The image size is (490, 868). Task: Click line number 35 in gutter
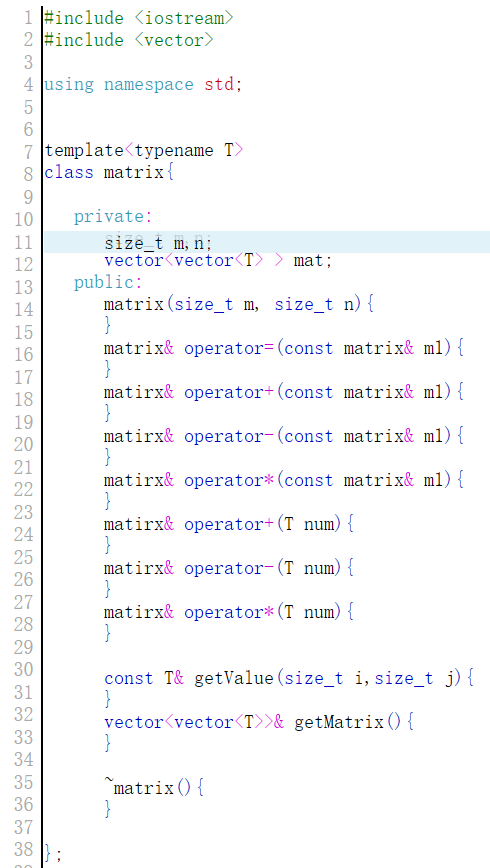24,783
